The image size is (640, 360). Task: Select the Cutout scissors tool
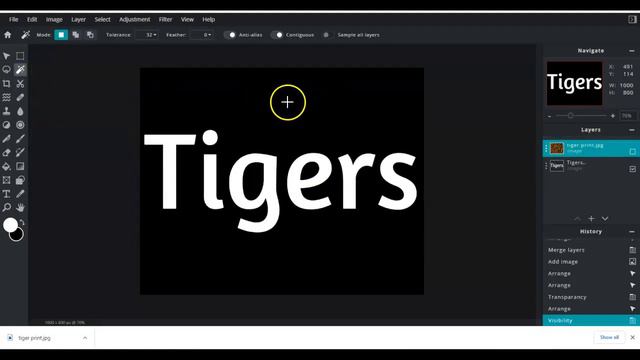pyautogui.click(x=20, y=84)
